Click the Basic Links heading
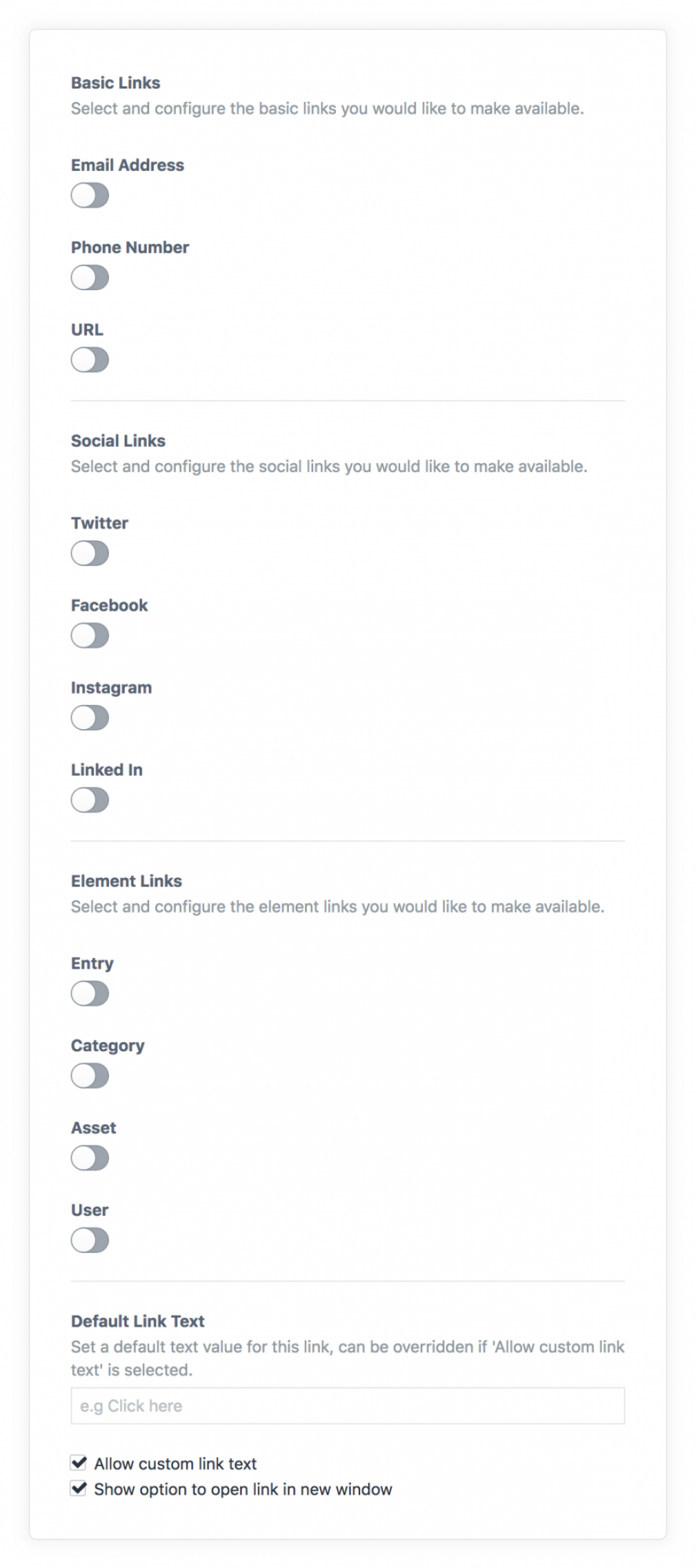Viewport: 696px width, 1568px height. coord(116,83)
